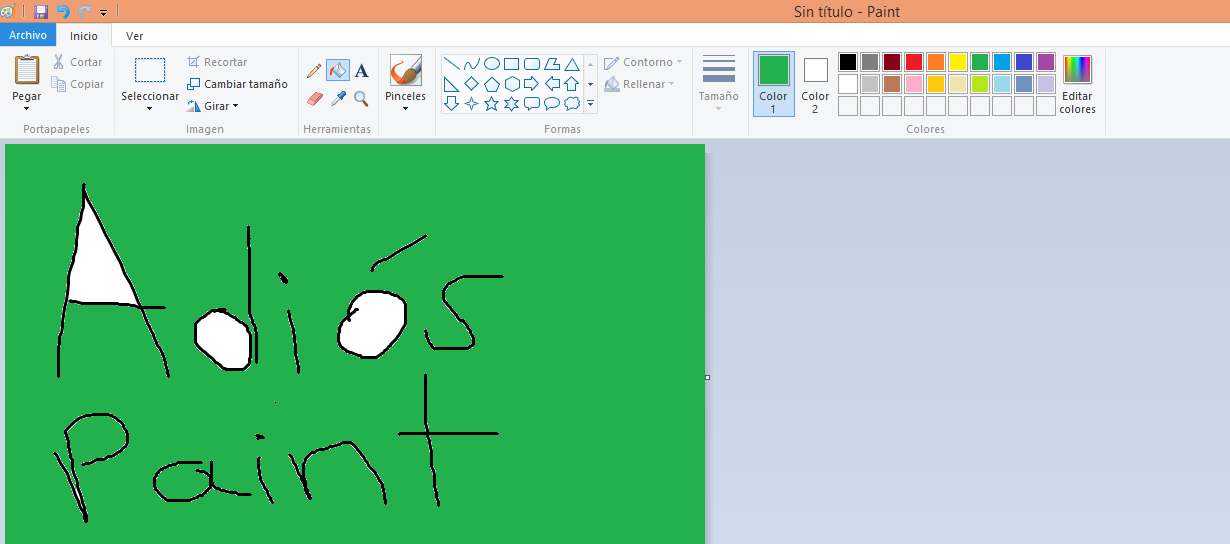Click the Copiar button
The image size is (1230, 544).
(78, 84)
